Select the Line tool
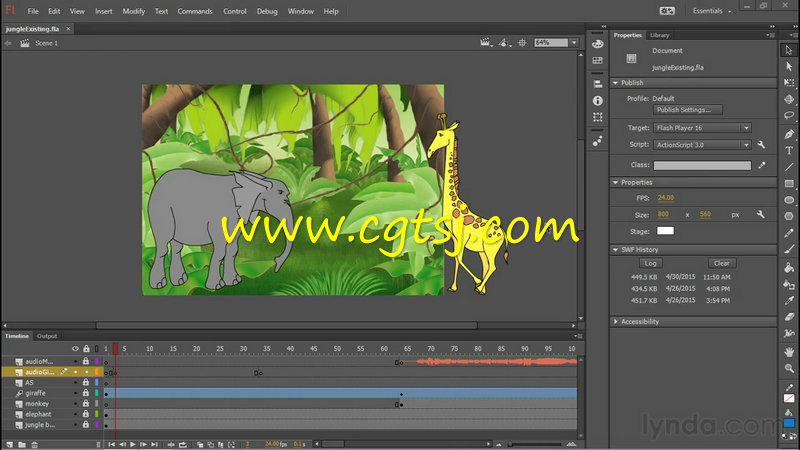This screenshot has width=800, height=450. [789, 167]
